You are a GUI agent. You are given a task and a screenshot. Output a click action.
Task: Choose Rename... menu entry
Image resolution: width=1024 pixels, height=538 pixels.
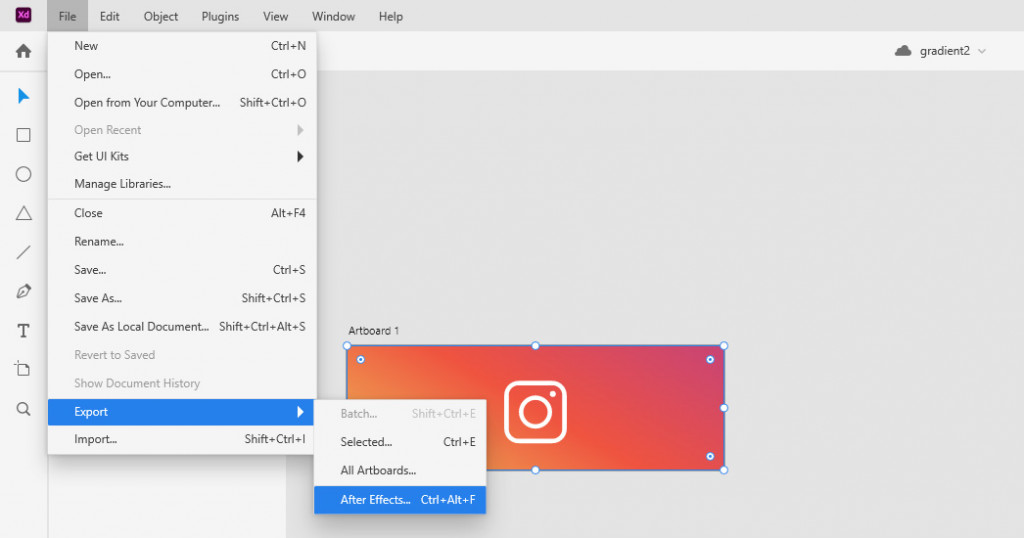(182, 241)
